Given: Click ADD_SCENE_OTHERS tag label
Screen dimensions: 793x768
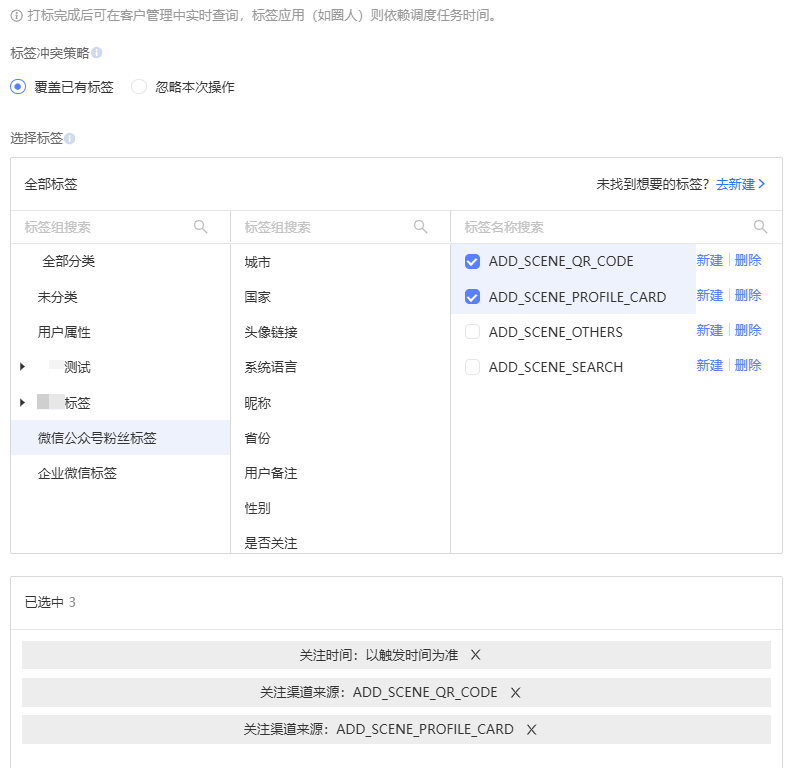Looking at the screenshot, I should (555, 332).
